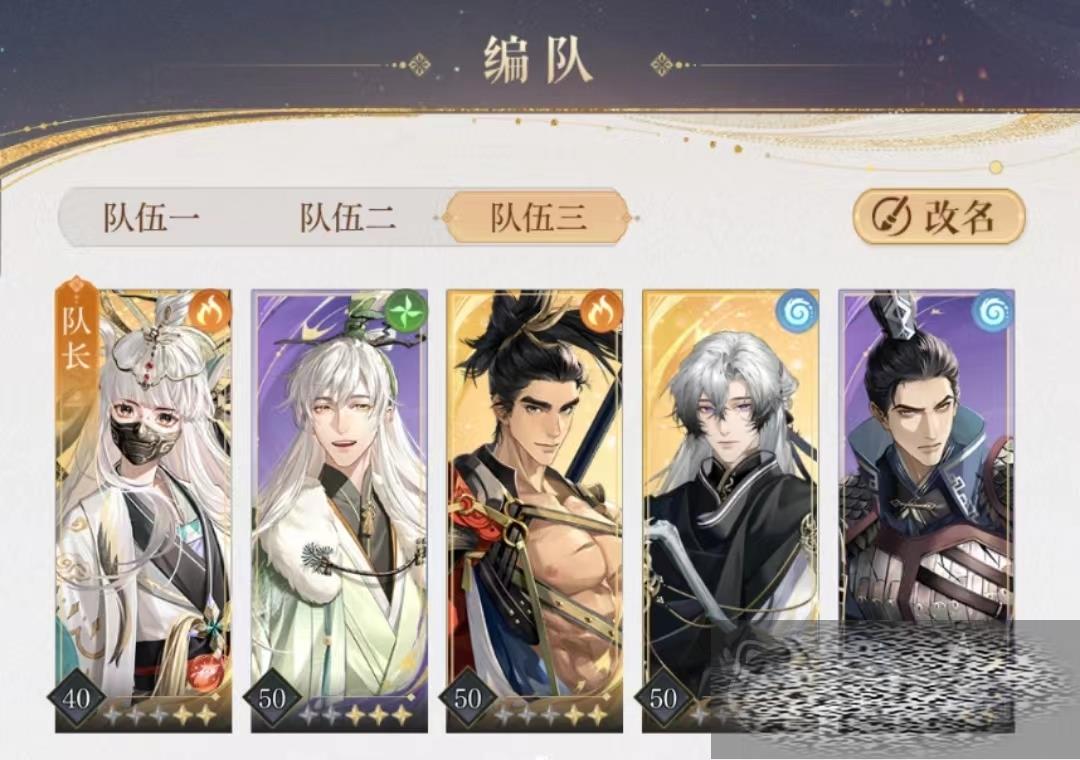
Task: Select the masked white-haired captain card
Action: pos(143,511)
